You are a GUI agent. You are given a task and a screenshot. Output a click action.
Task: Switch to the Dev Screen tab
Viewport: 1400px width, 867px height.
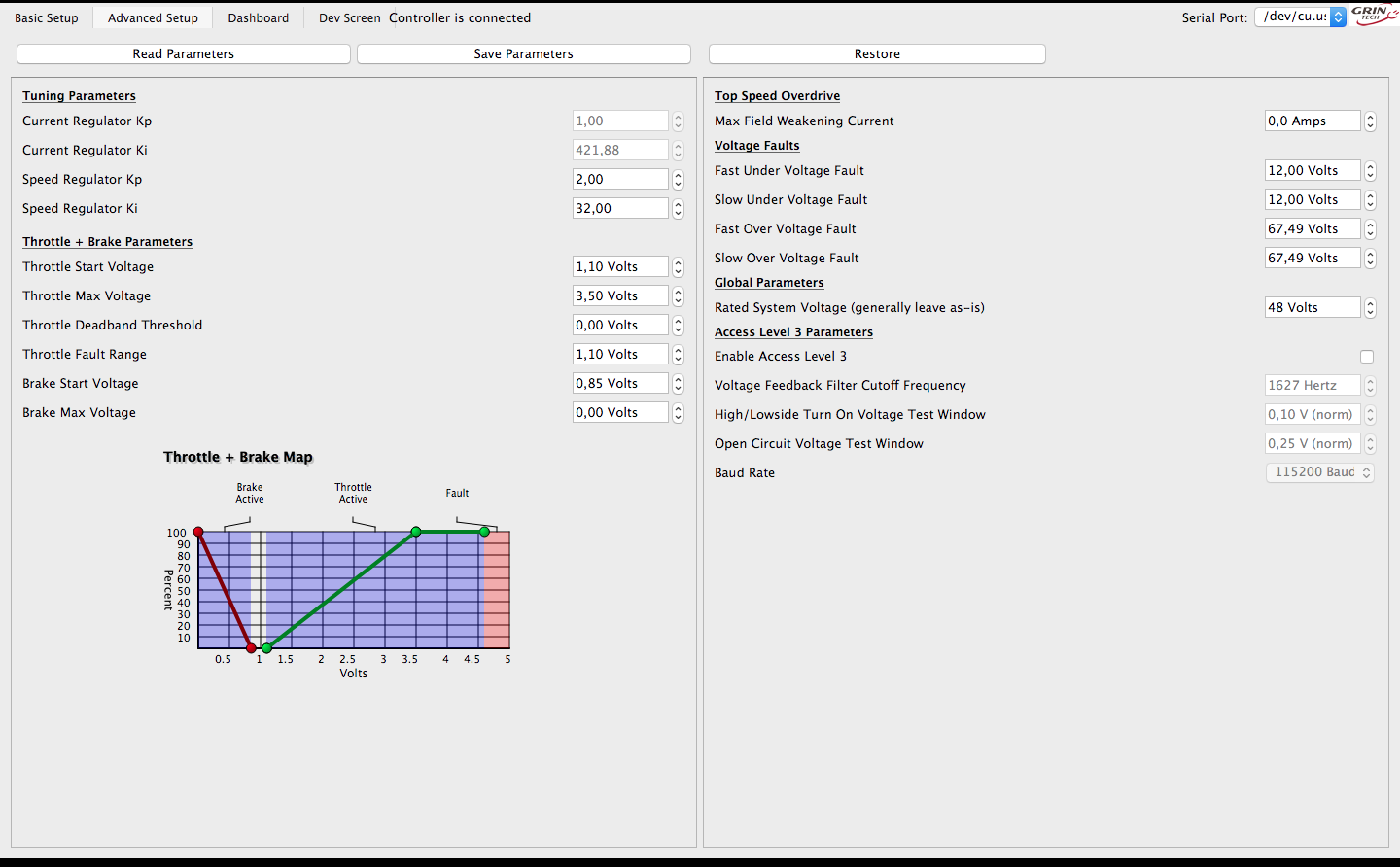click(349, 18)
